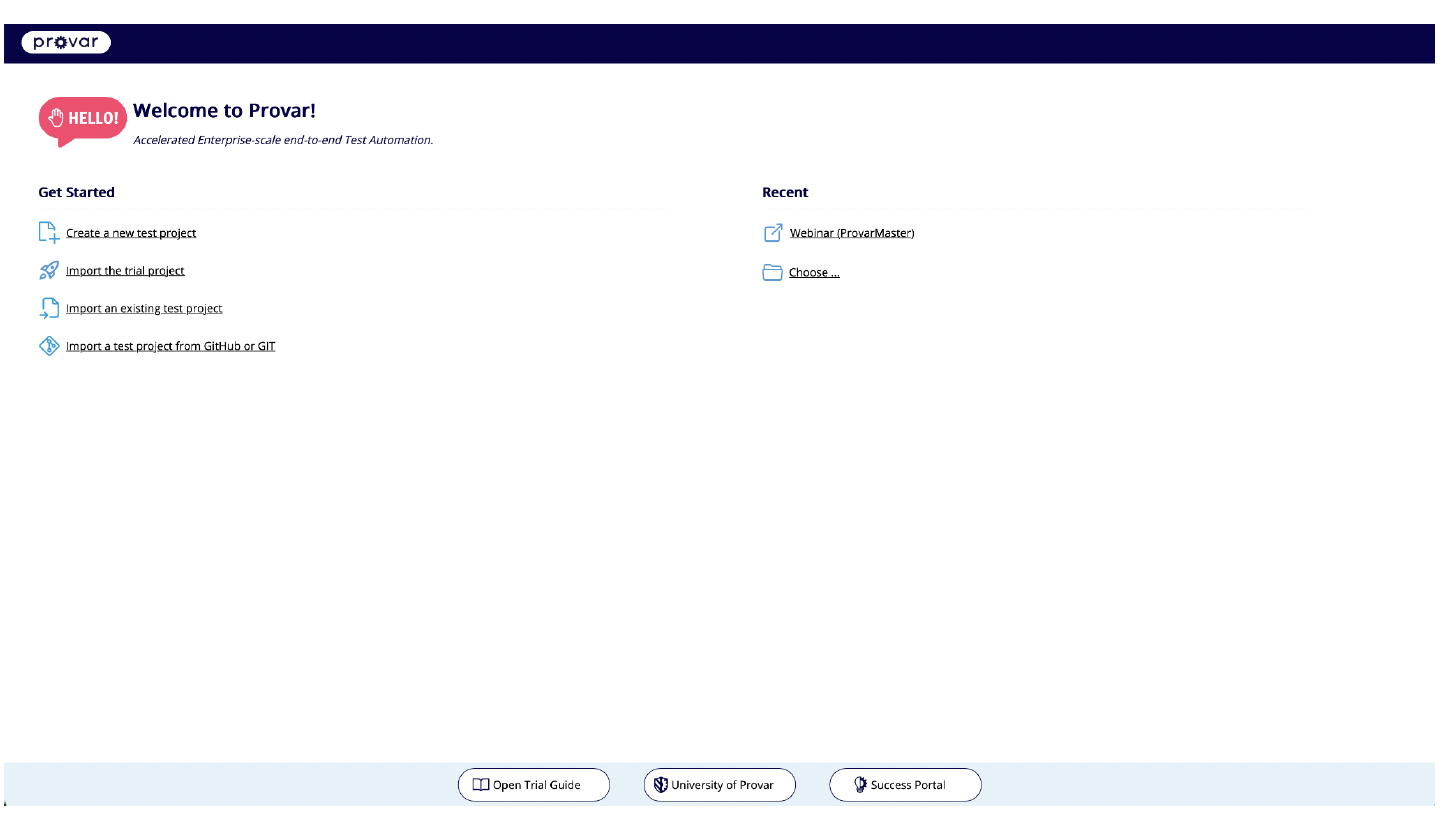This screenshot has width=1448, height=830.
Task: Visit University of Provar button
Action: coord(720,785)
